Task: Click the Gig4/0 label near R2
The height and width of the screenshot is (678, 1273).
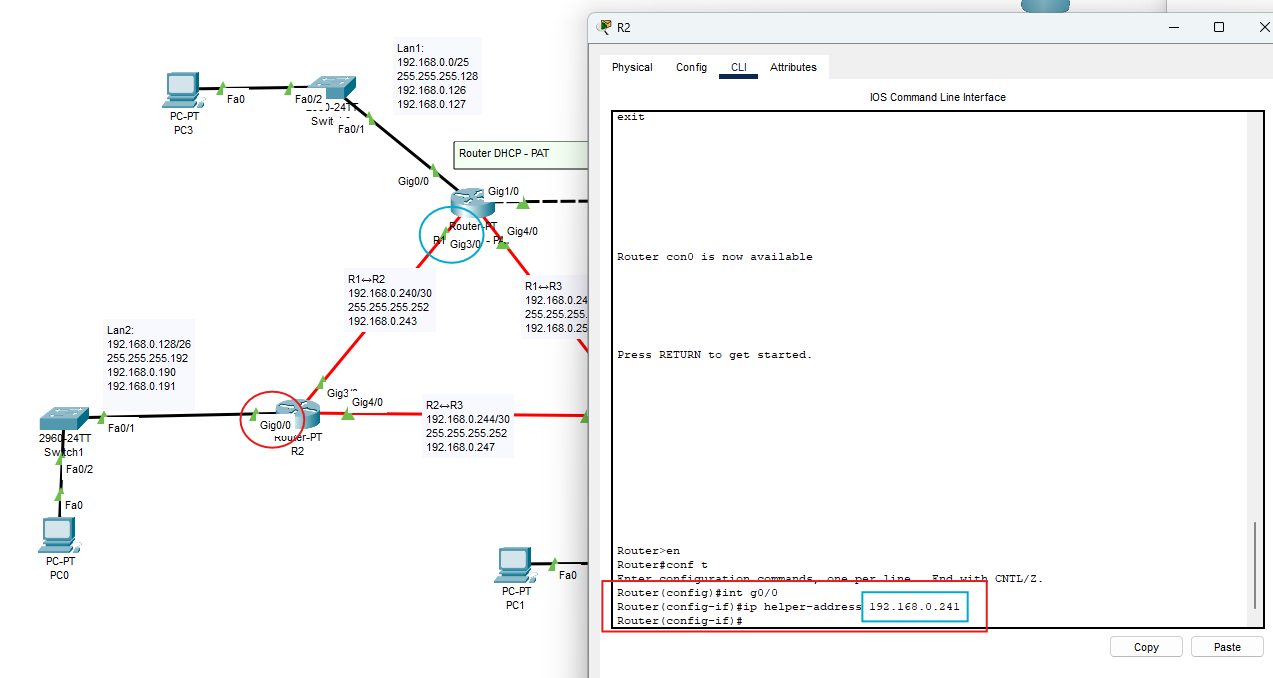Action: (367, 402)
